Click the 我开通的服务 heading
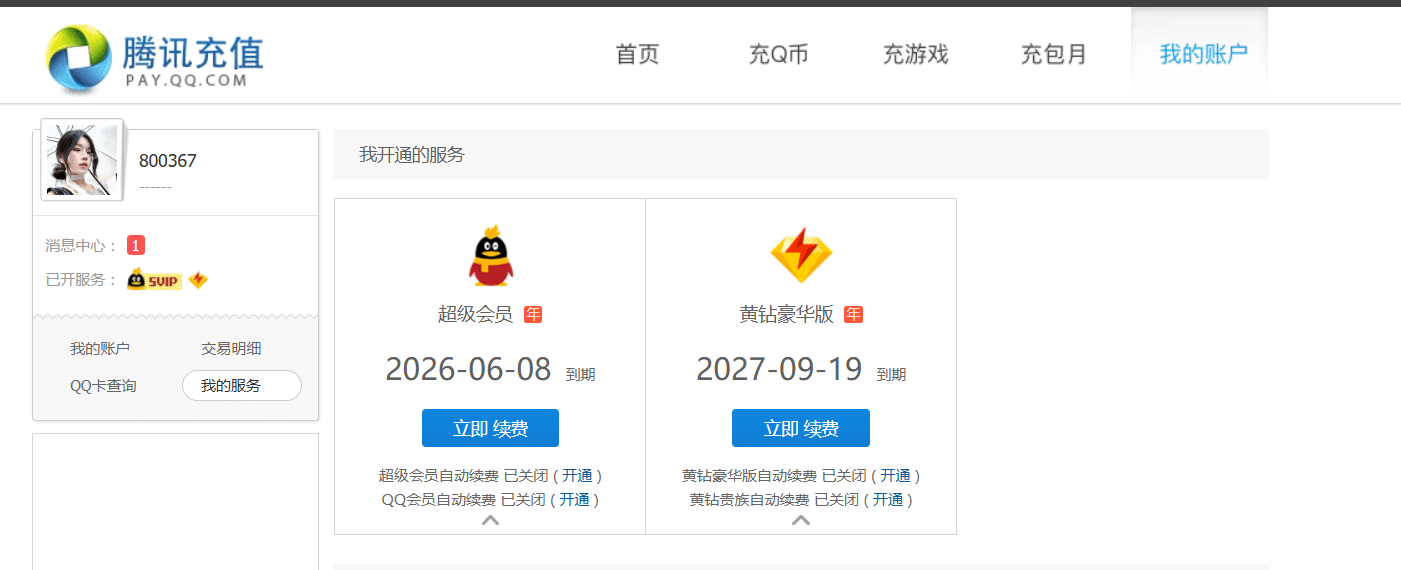1401x570 pixels. click(412, 155)
